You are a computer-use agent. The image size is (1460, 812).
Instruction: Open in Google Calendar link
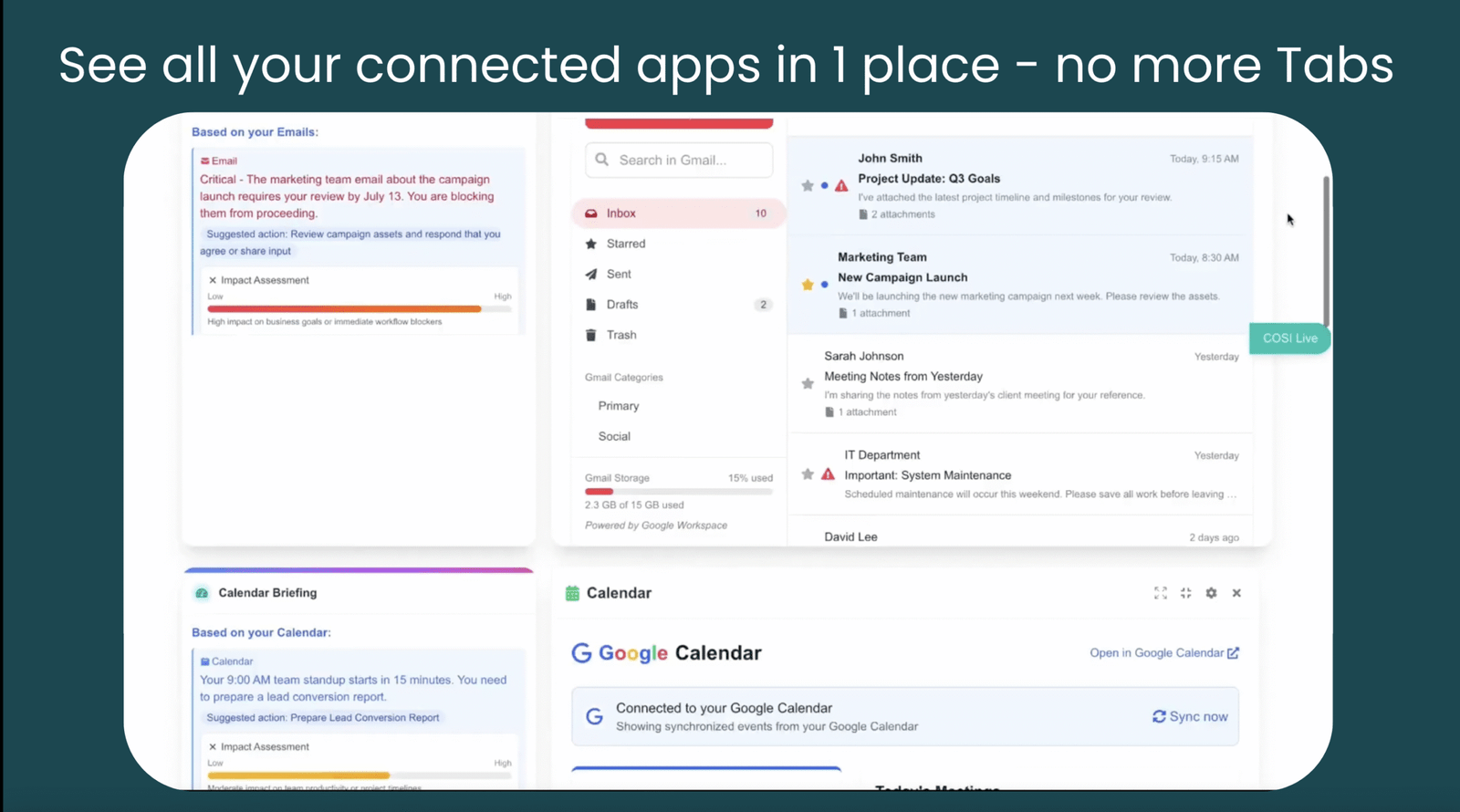pyautogui.click(x=1164, y=653)
